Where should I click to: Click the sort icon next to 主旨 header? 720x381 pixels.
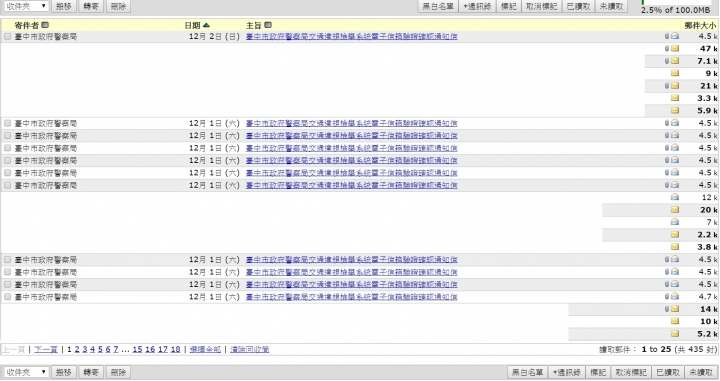[x=268, y=25]
